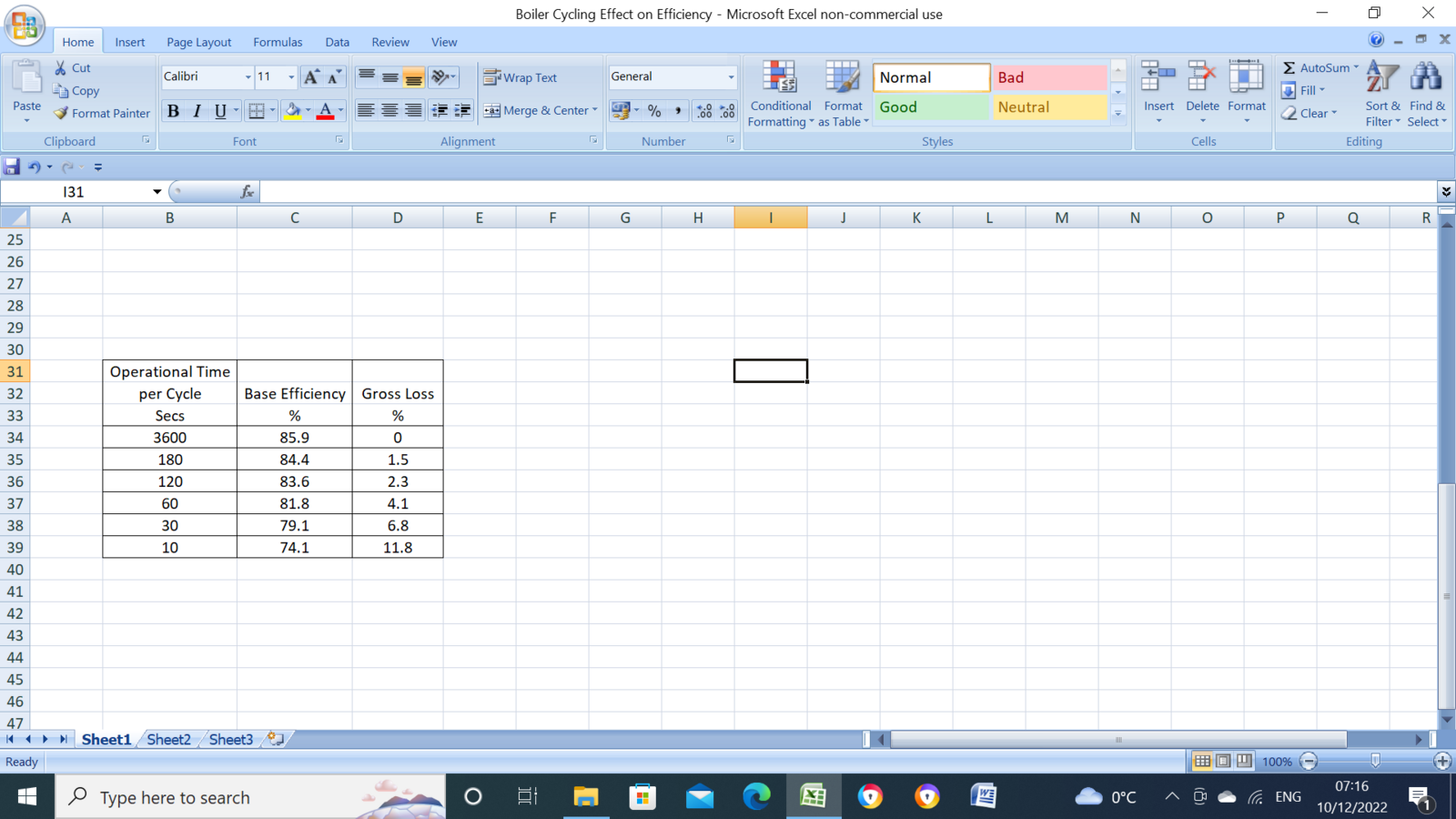Viewport: 1456px width, 819px height.
Task: Toggle italic formatting
Action: (197, 111)
